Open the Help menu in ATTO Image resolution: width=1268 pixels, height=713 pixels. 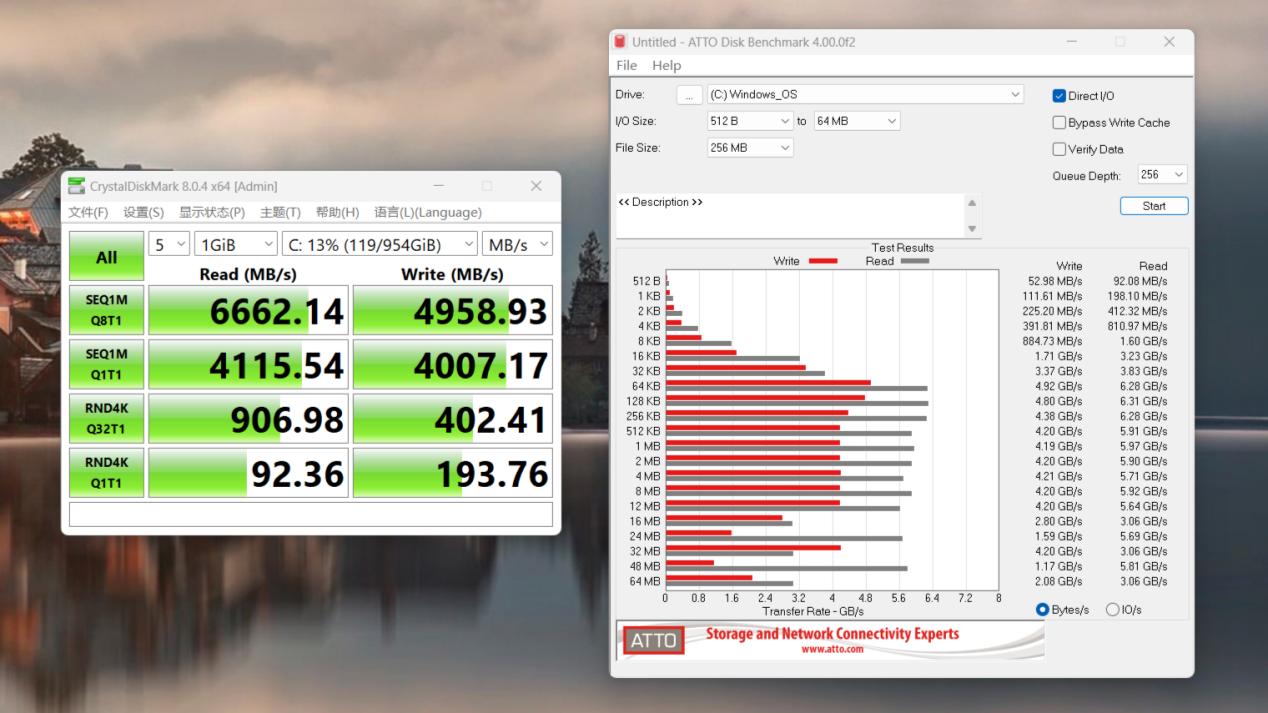(x=666, y=65)
